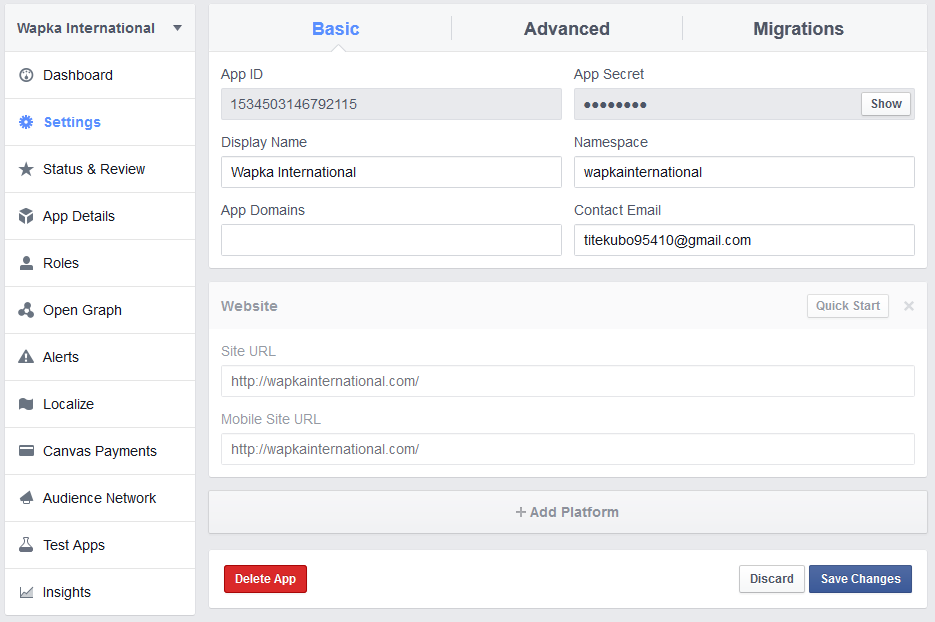Expand the Add Platform option
This screenshot has width=935, height=622.
point(567,512)
